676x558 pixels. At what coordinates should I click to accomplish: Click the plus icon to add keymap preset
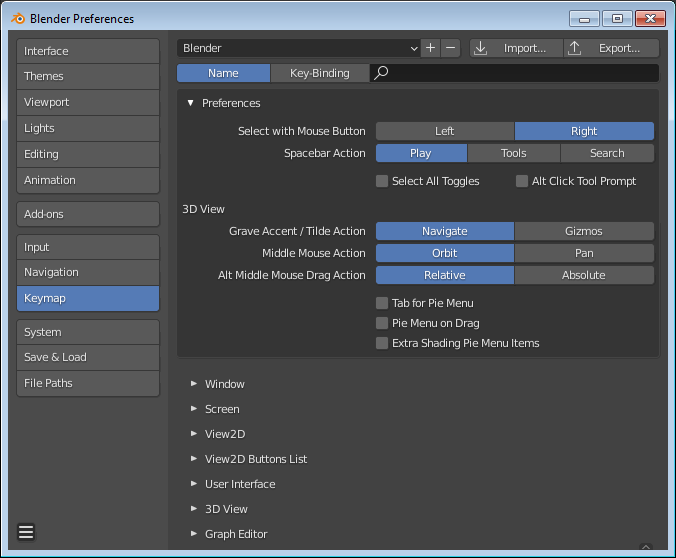pyautogui.click(x=431, y=48)
